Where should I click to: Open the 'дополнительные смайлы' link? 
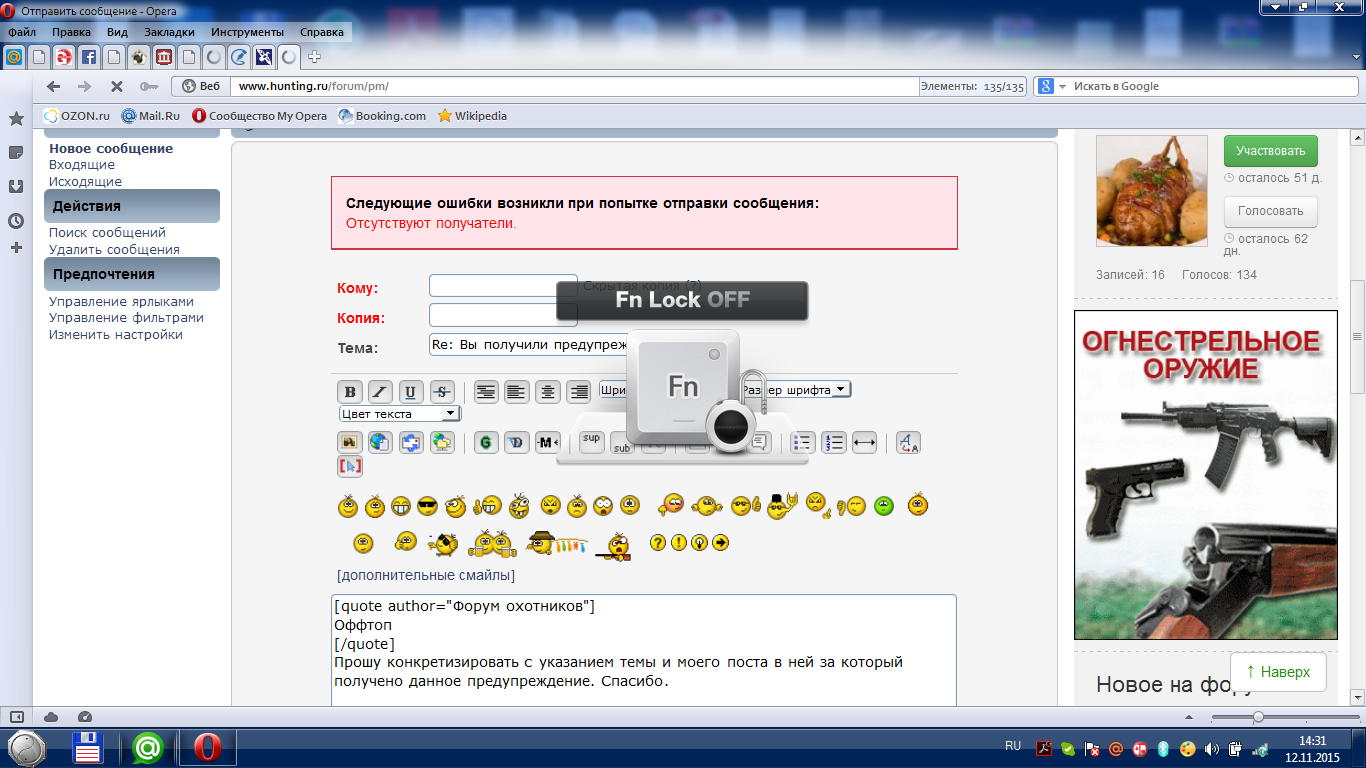[x=426, y=575]
